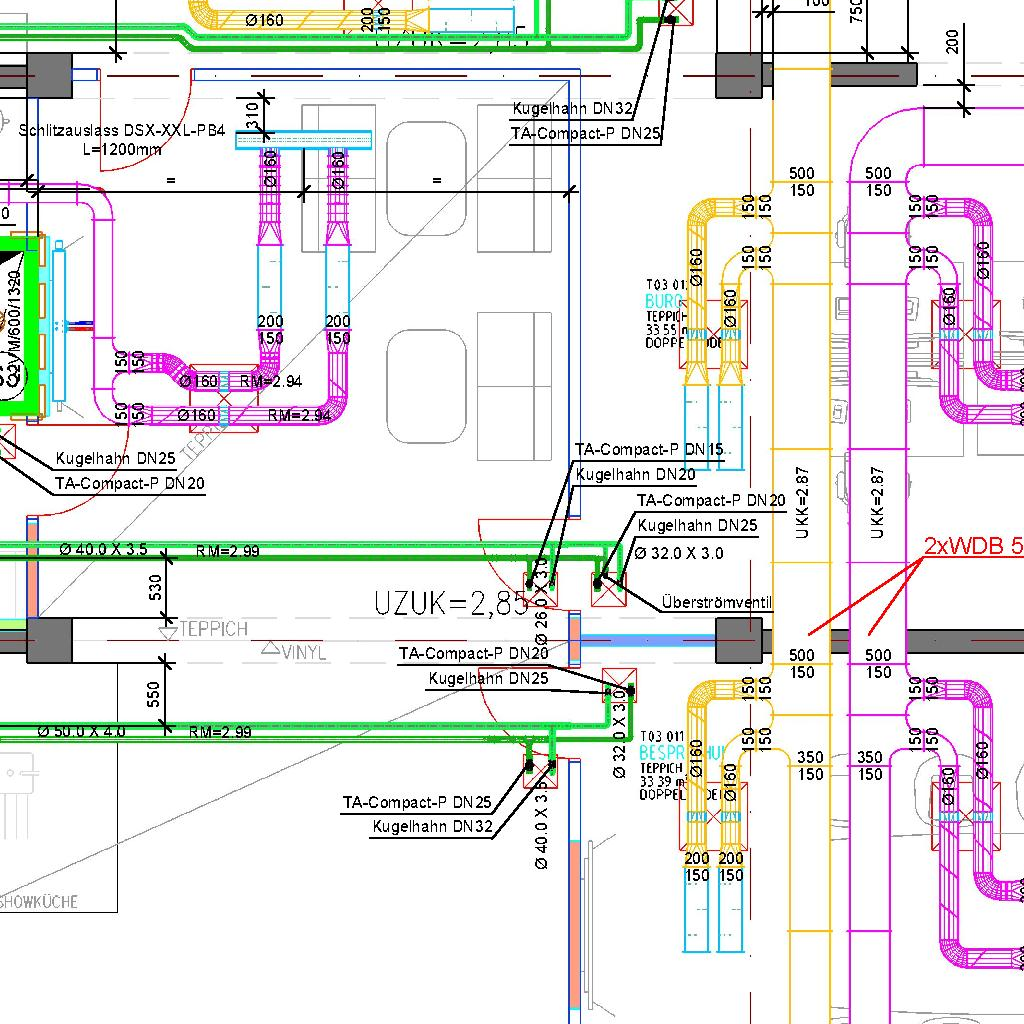Click the 530 dimension text
The width and height of the screenshot is (1024, 1024).
(x=155, y=588)
